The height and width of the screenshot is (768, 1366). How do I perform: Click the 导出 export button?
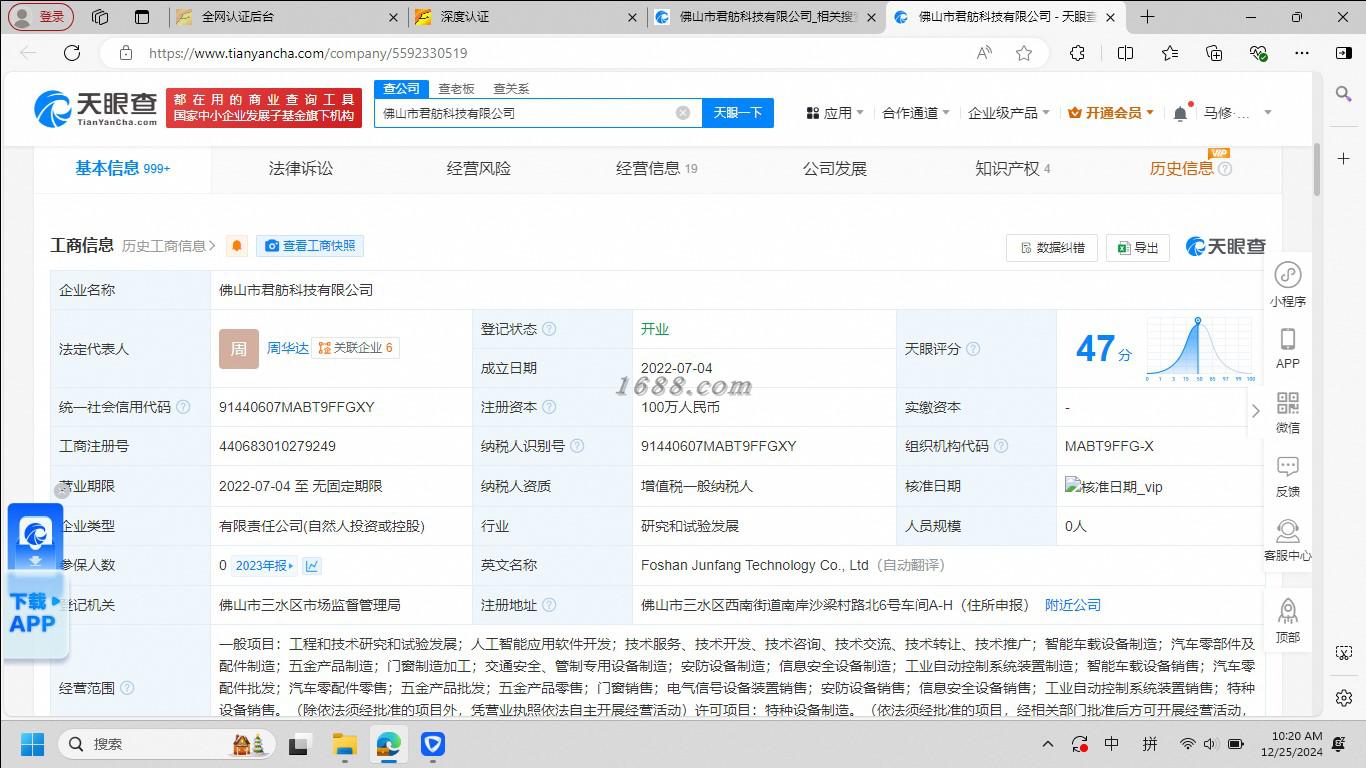coord(1138,247)
